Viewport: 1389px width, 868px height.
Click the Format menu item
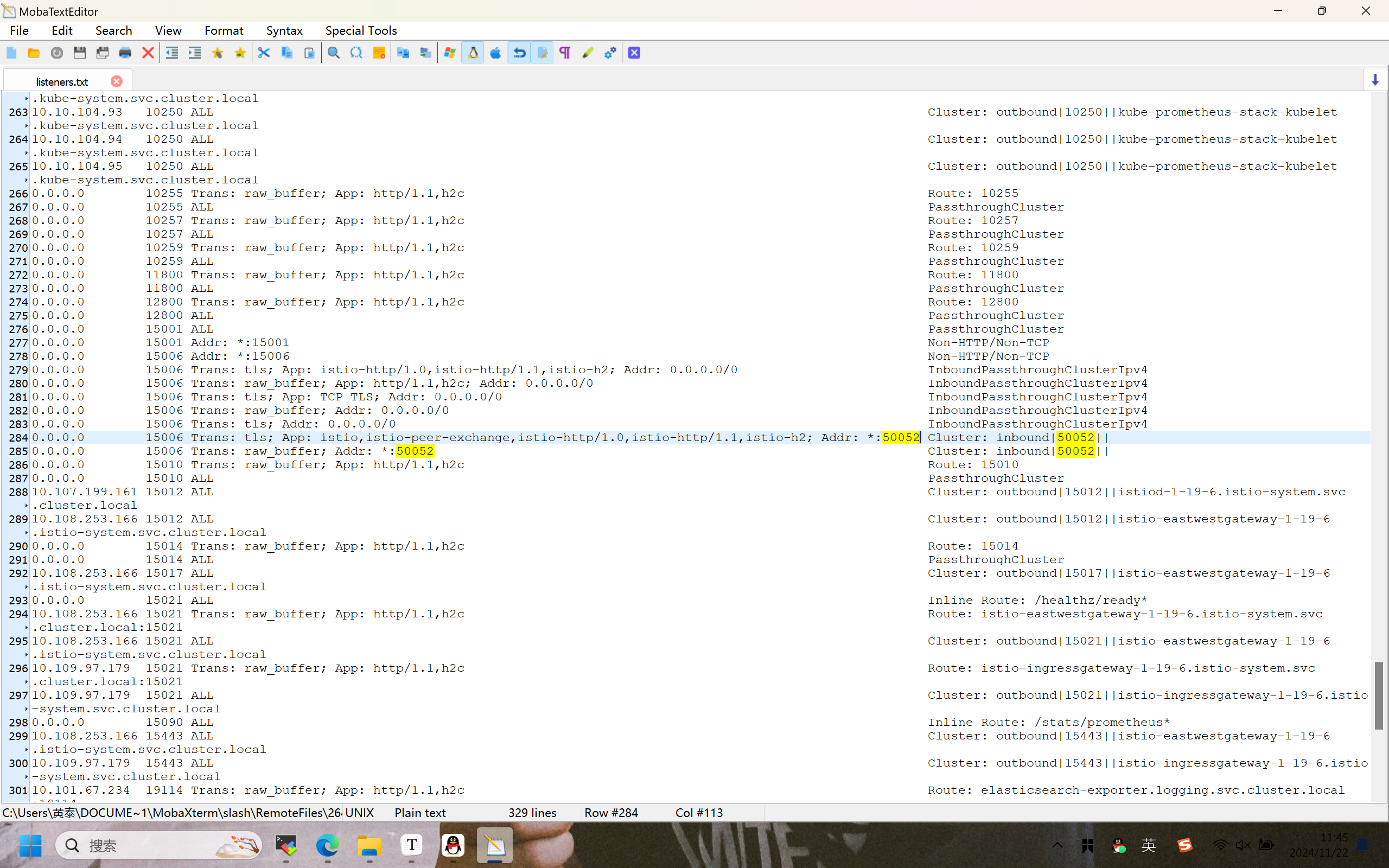(223, 30)
